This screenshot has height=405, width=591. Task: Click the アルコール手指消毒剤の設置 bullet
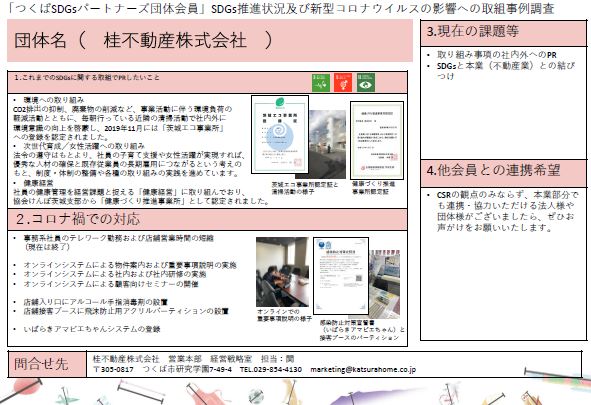click(x=95, y=302)
